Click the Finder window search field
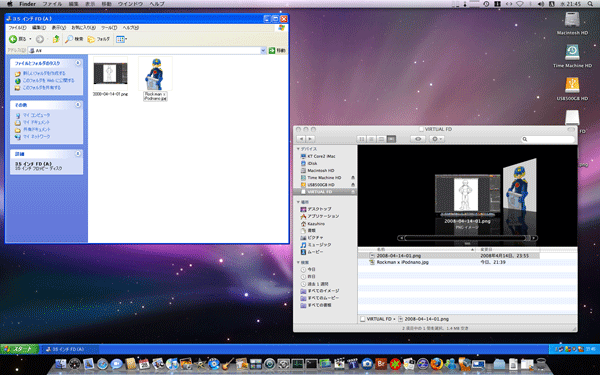600x375 pixels. coord(548,139)
